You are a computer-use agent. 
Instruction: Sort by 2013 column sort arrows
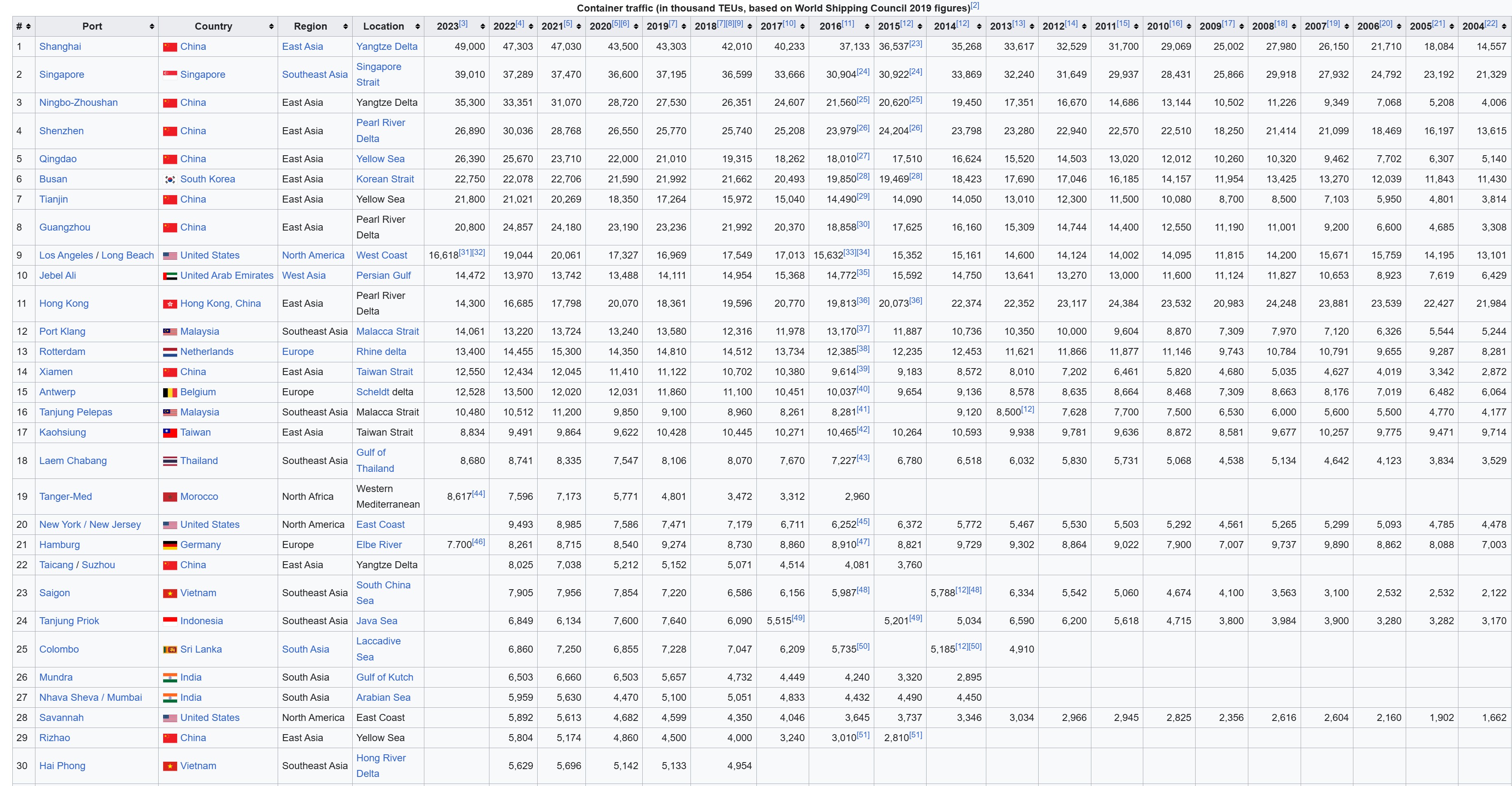pyautogui.click(x=1031, y=26)
